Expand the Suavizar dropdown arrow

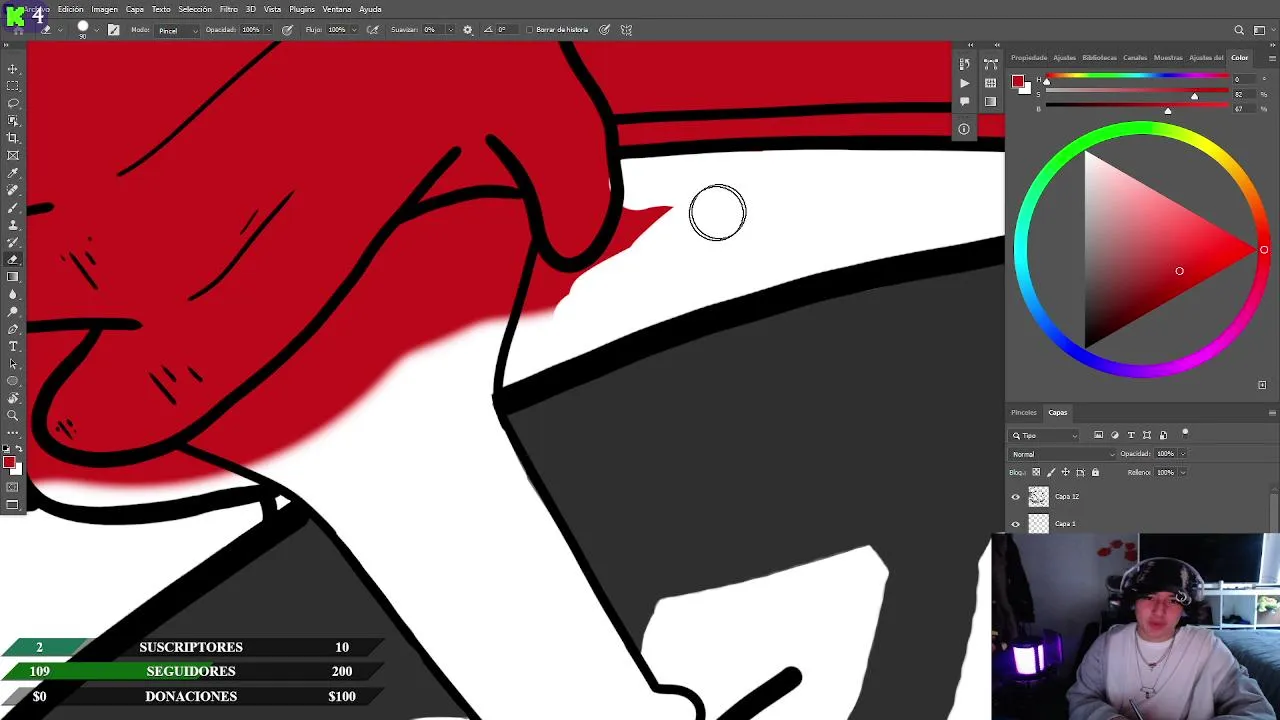(451, 30)
